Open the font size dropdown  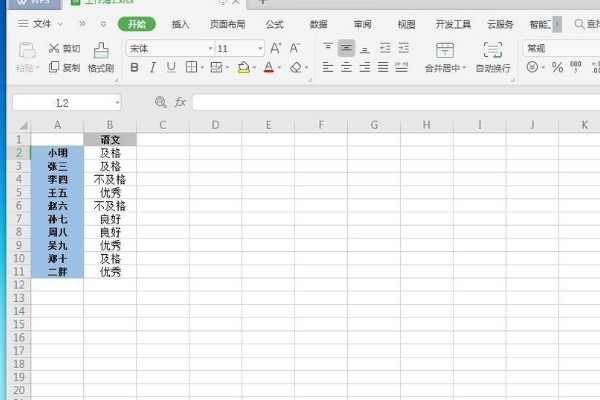[260, 49]
